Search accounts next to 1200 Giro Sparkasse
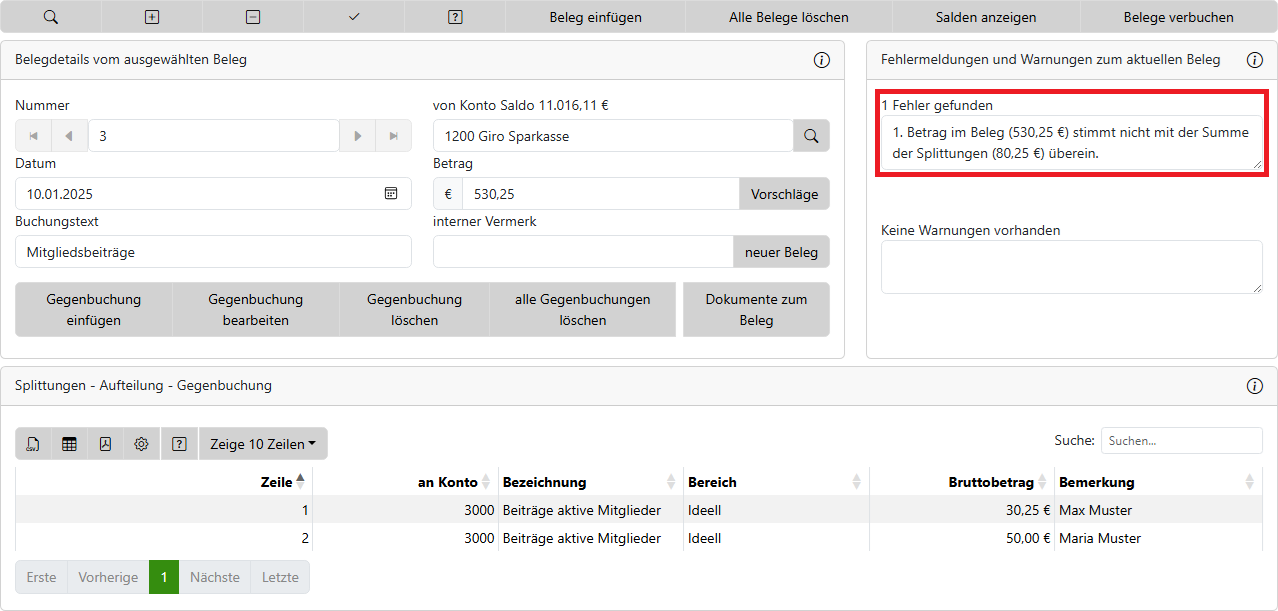 pos(811,136)
